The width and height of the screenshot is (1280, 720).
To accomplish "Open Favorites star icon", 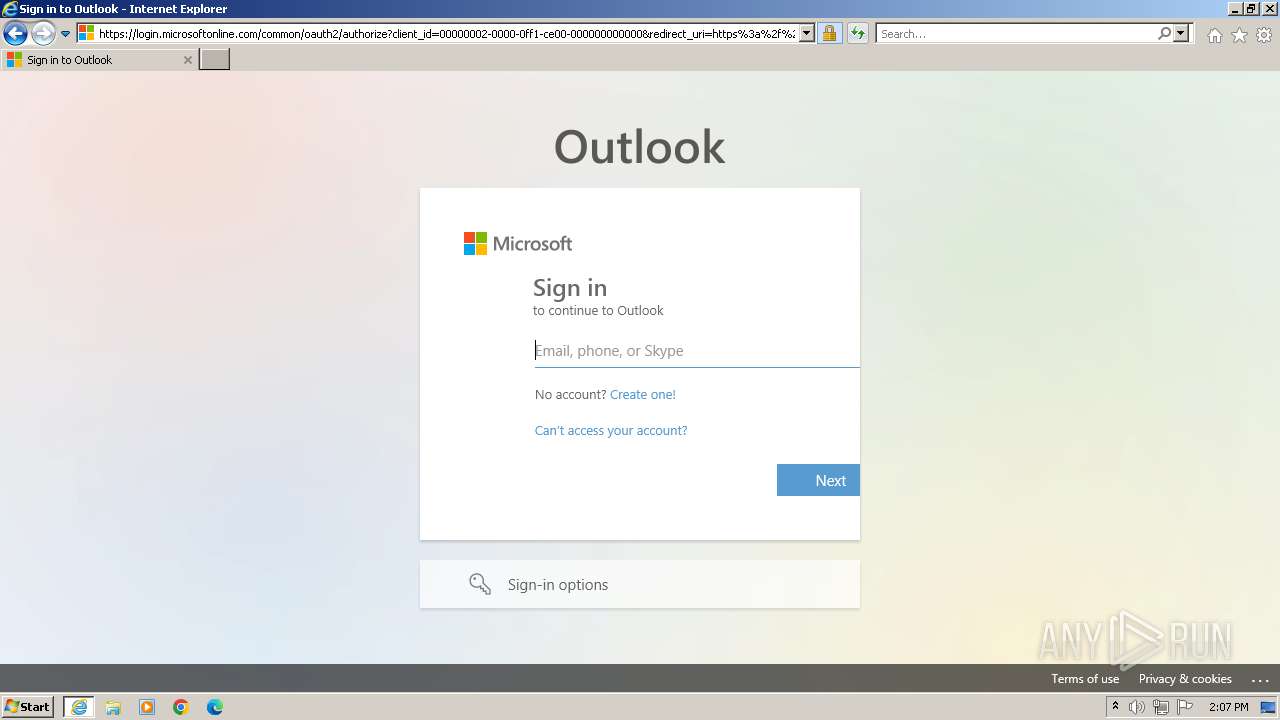I will tap(1239, 35).
